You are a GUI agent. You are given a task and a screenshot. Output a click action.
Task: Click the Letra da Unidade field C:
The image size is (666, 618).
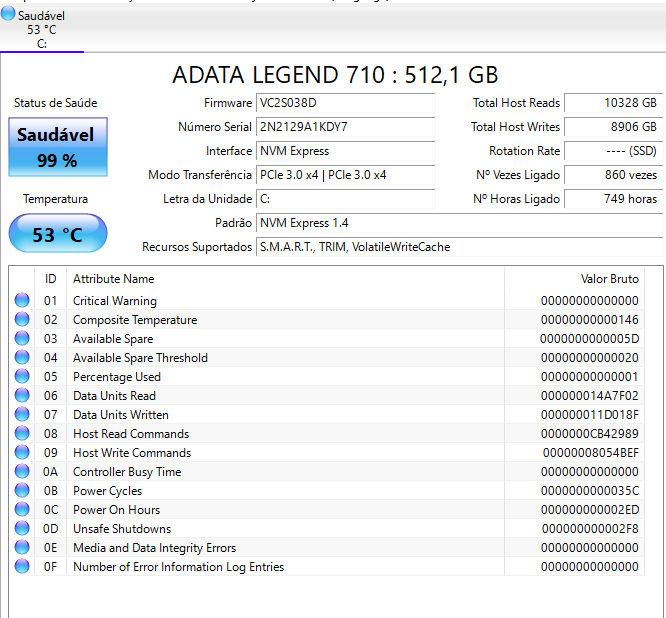345,199
